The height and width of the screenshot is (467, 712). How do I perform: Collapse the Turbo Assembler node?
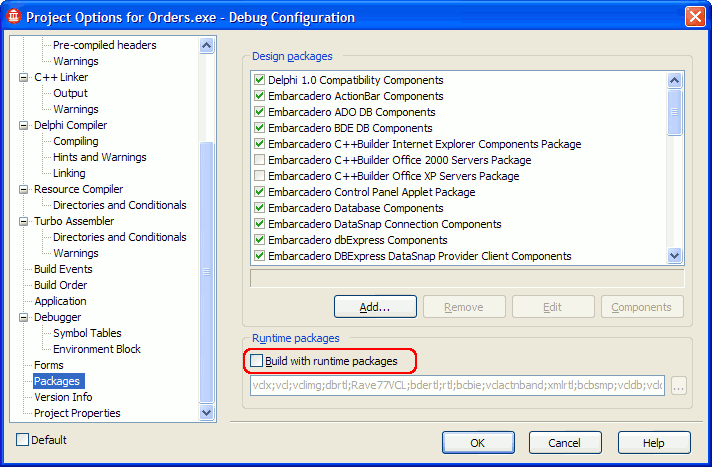(25, 221)
